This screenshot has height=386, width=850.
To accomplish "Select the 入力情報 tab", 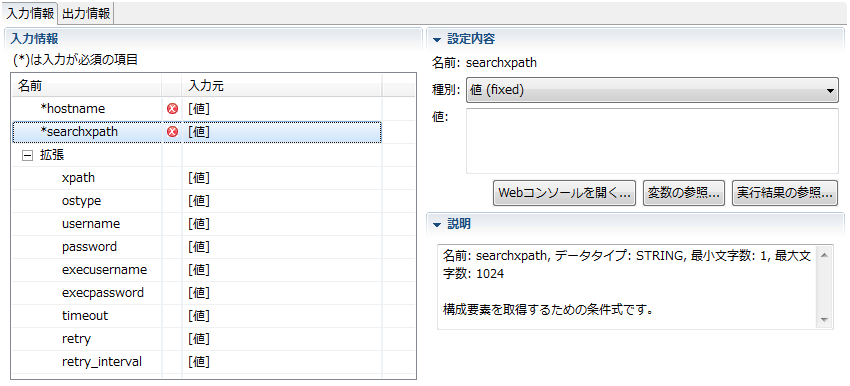I will [x=30, y=14].
